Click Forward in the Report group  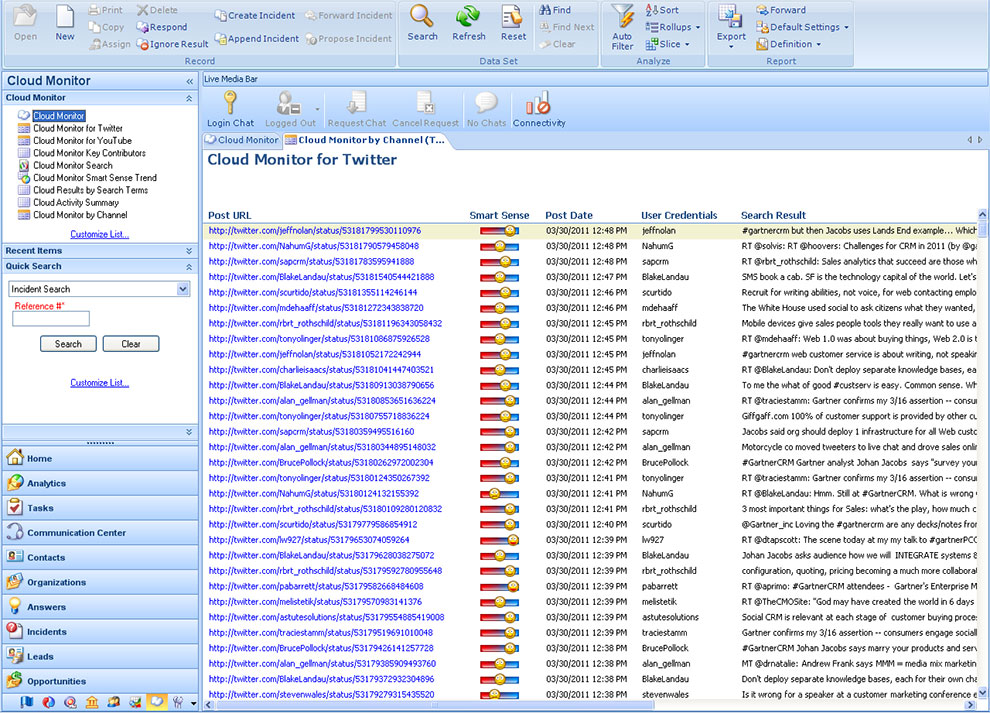pos(781,10)
